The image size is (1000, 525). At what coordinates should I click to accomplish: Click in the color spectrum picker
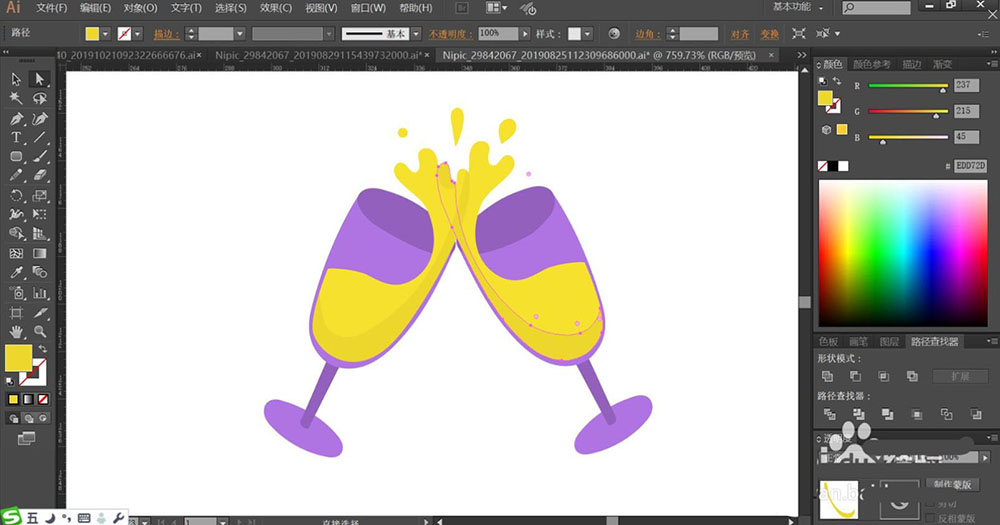(904, 255)
